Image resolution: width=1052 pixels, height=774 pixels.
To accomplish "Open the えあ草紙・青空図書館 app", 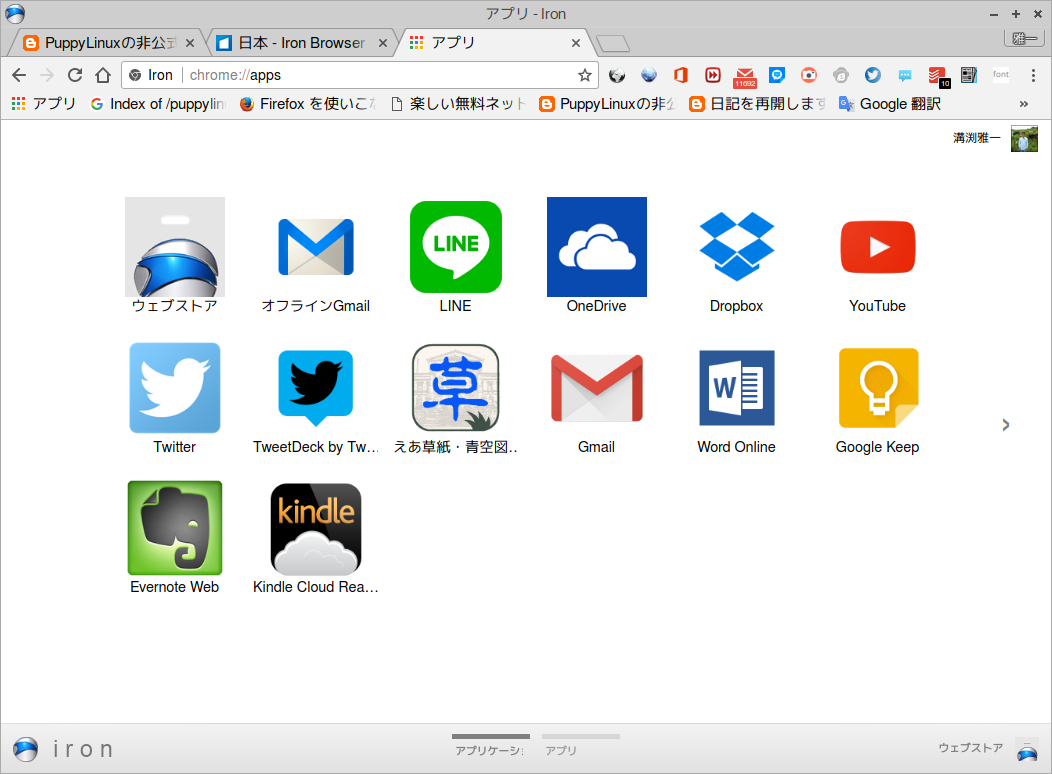I will tap(456, 388).
